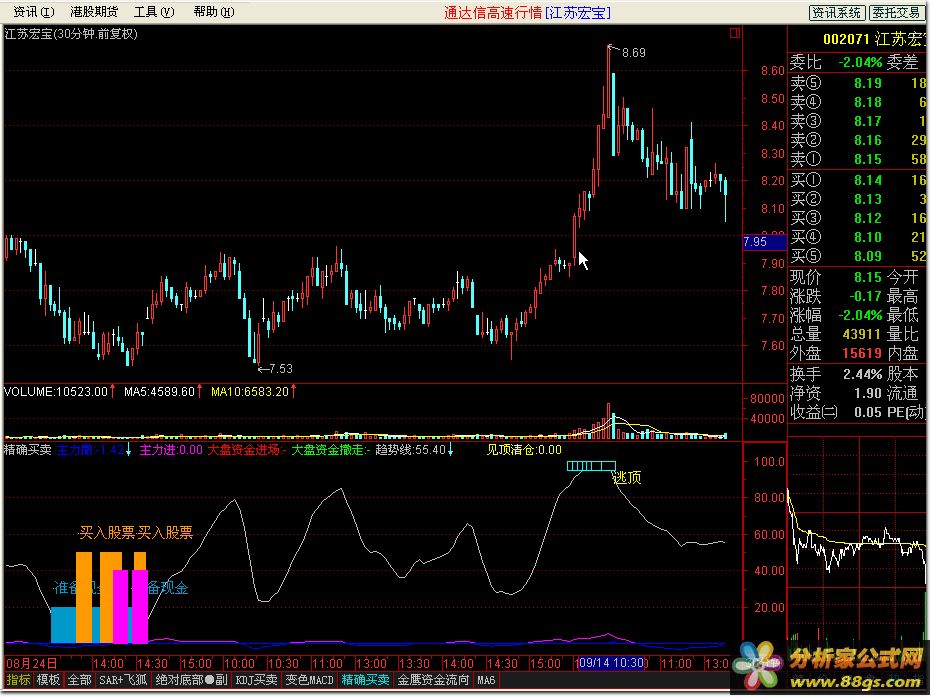
Task: Click the 委比 -2.04% value
Action: 859,62
